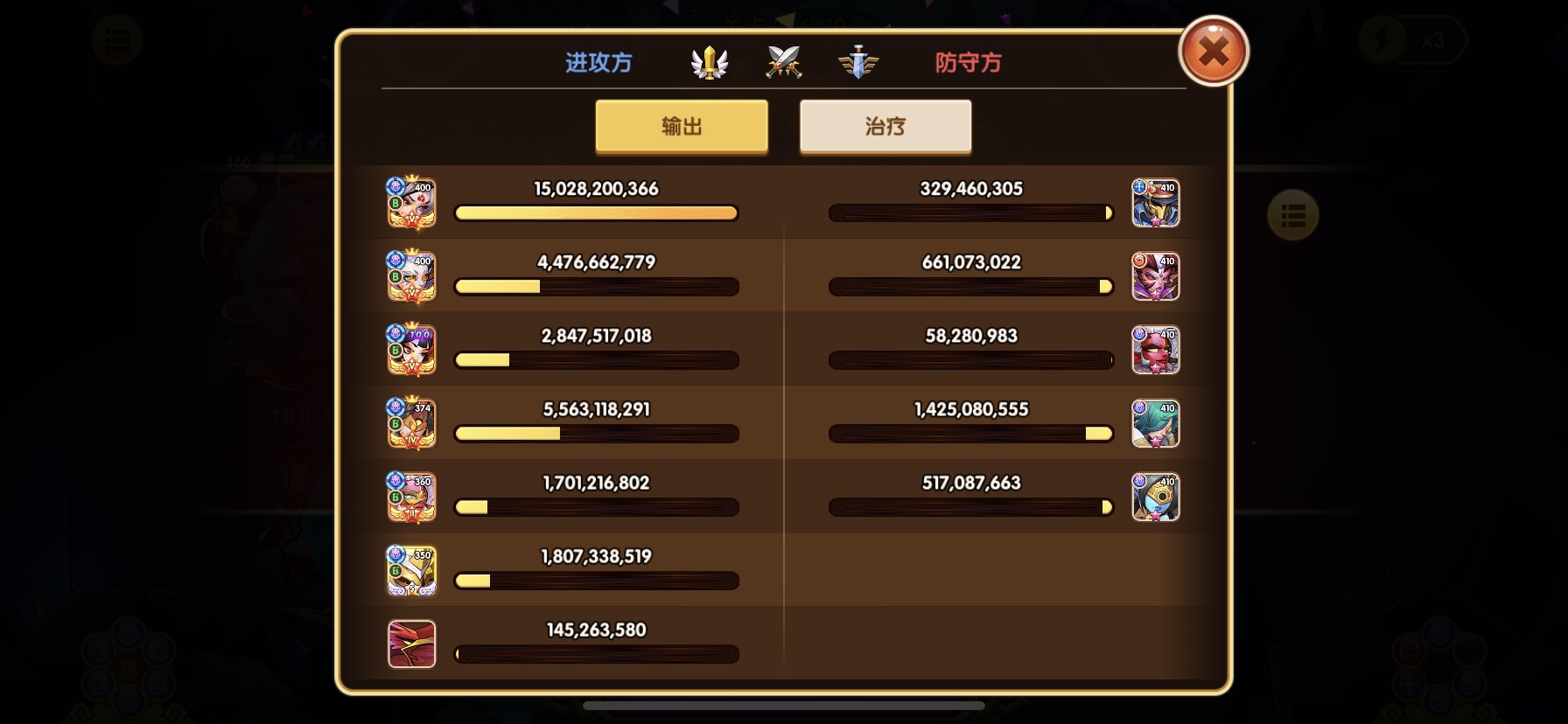
Task: Select defender hero with 517,087,663 damage
Action: coord(1156,497)
